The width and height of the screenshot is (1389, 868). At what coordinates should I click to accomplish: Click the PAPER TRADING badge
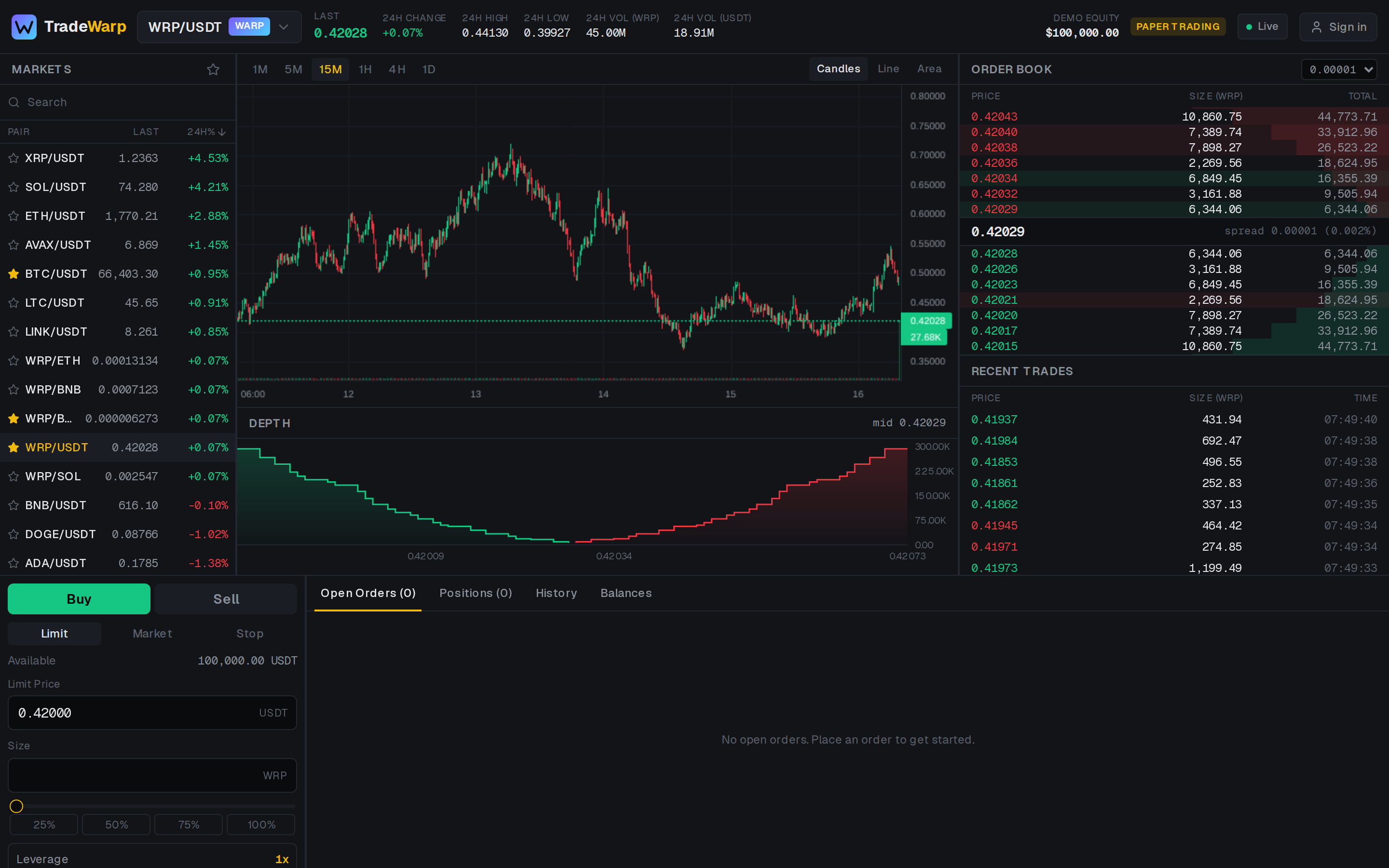pos(1178,27)
